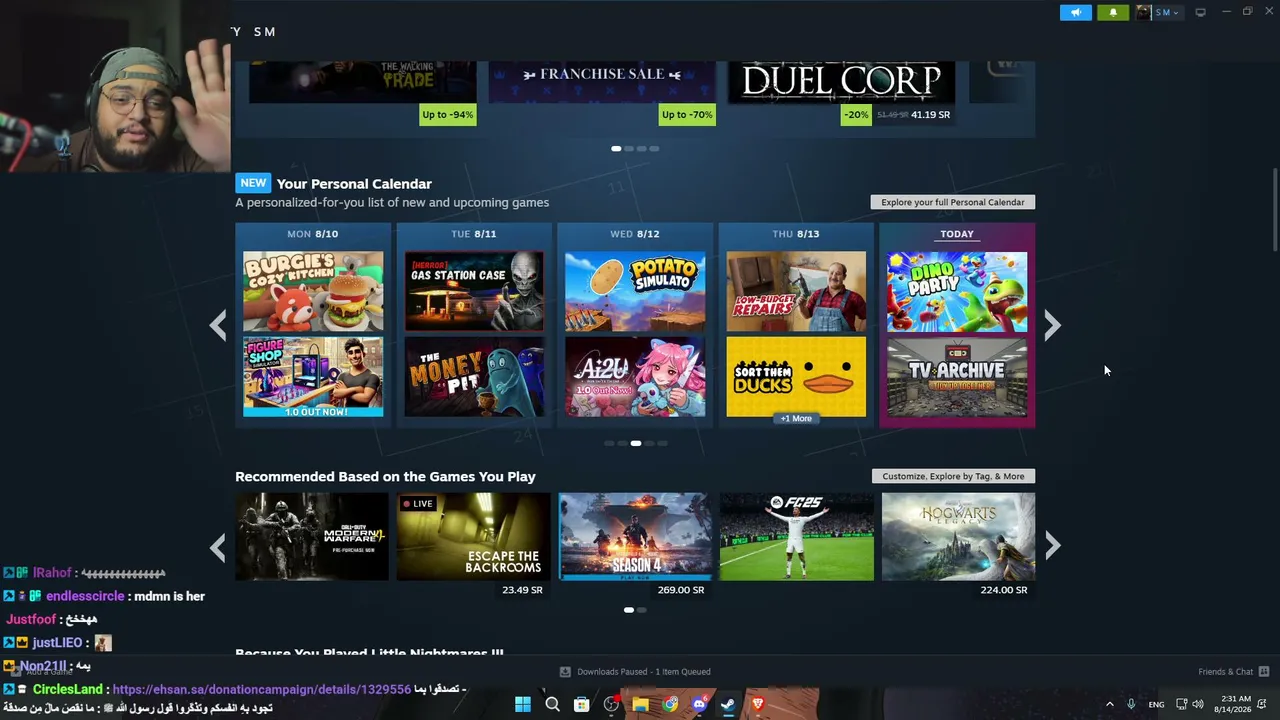Click the microphone tray icon
Screen dimensions: 1280x720
(1132, 704)
